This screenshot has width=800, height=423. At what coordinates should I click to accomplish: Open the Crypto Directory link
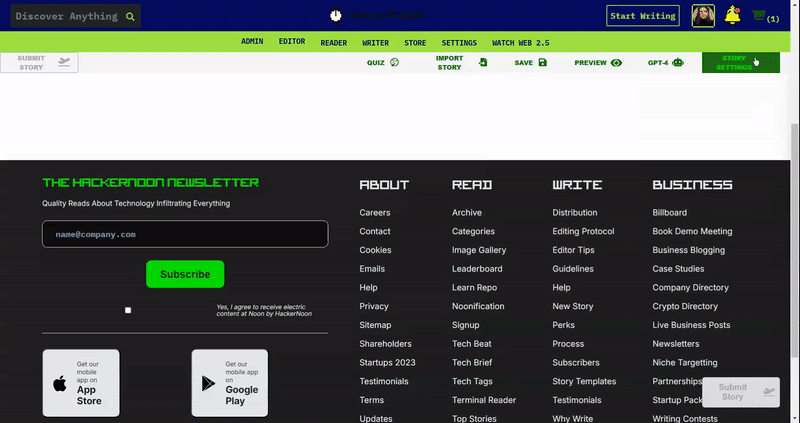pyautogui.click(x=685, y=306)
